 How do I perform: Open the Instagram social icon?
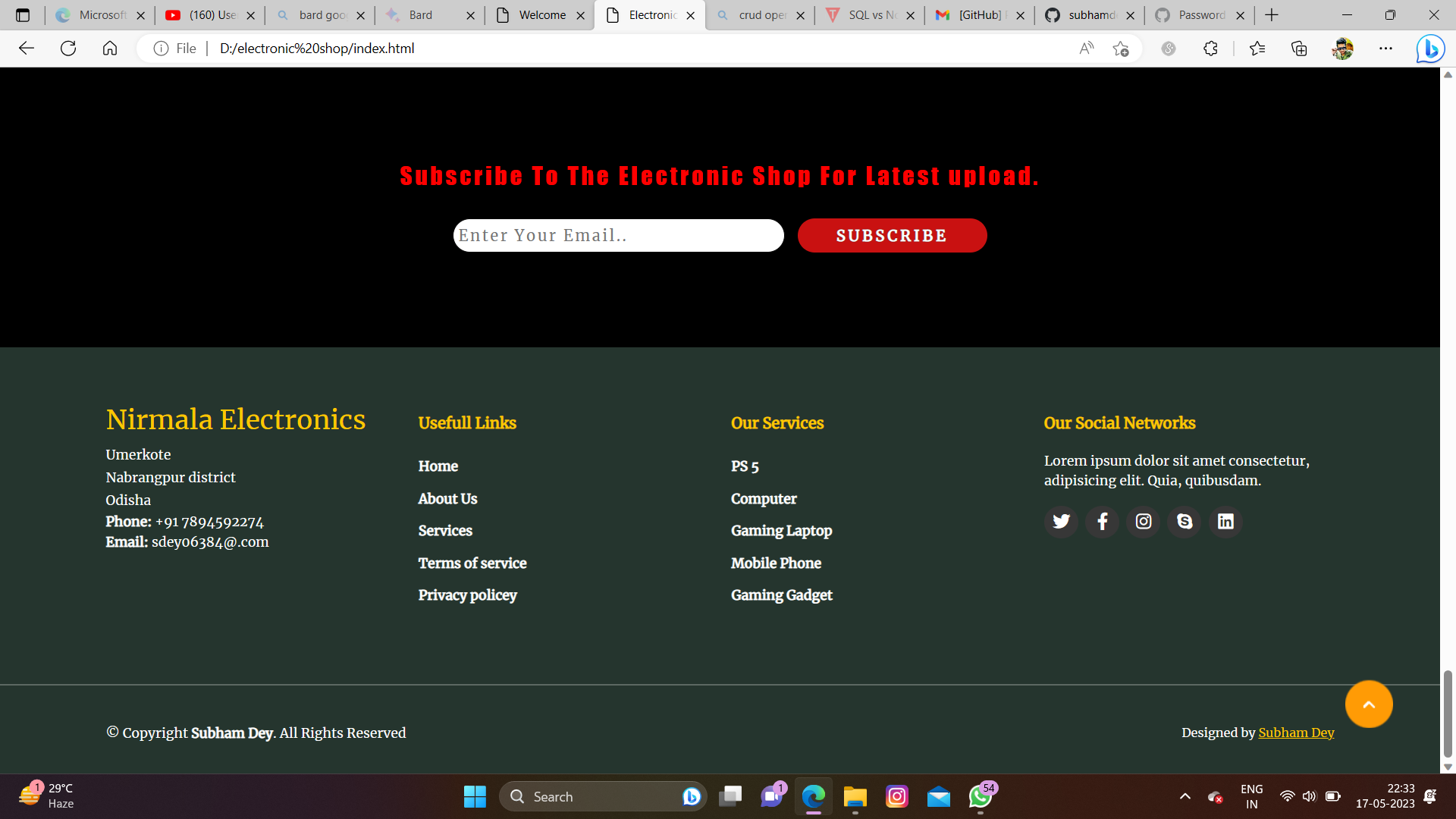pyautogui.click(x=1143, y=522)
